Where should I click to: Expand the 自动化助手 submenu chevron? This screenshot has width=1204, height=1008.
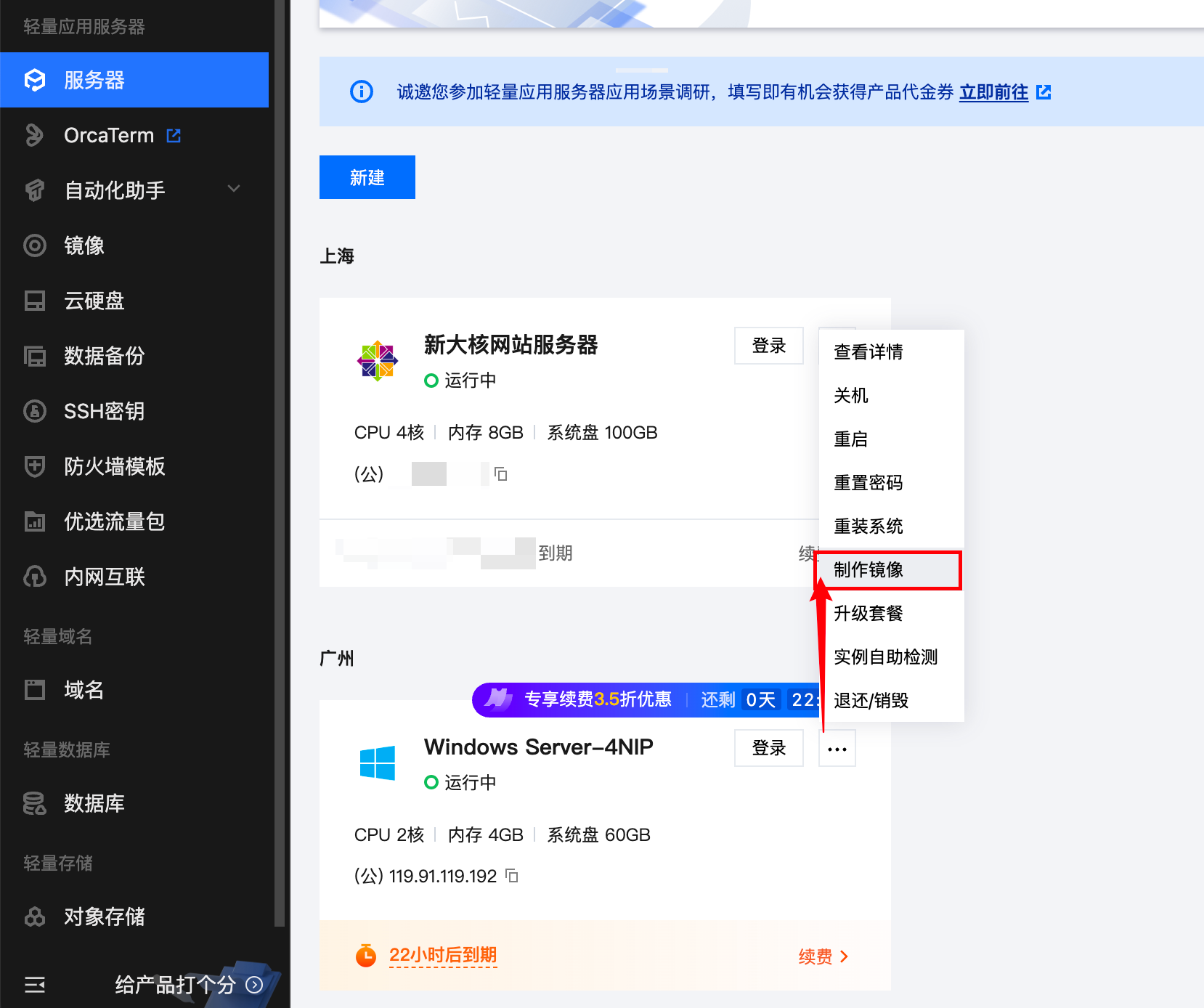tap(234, 190)
